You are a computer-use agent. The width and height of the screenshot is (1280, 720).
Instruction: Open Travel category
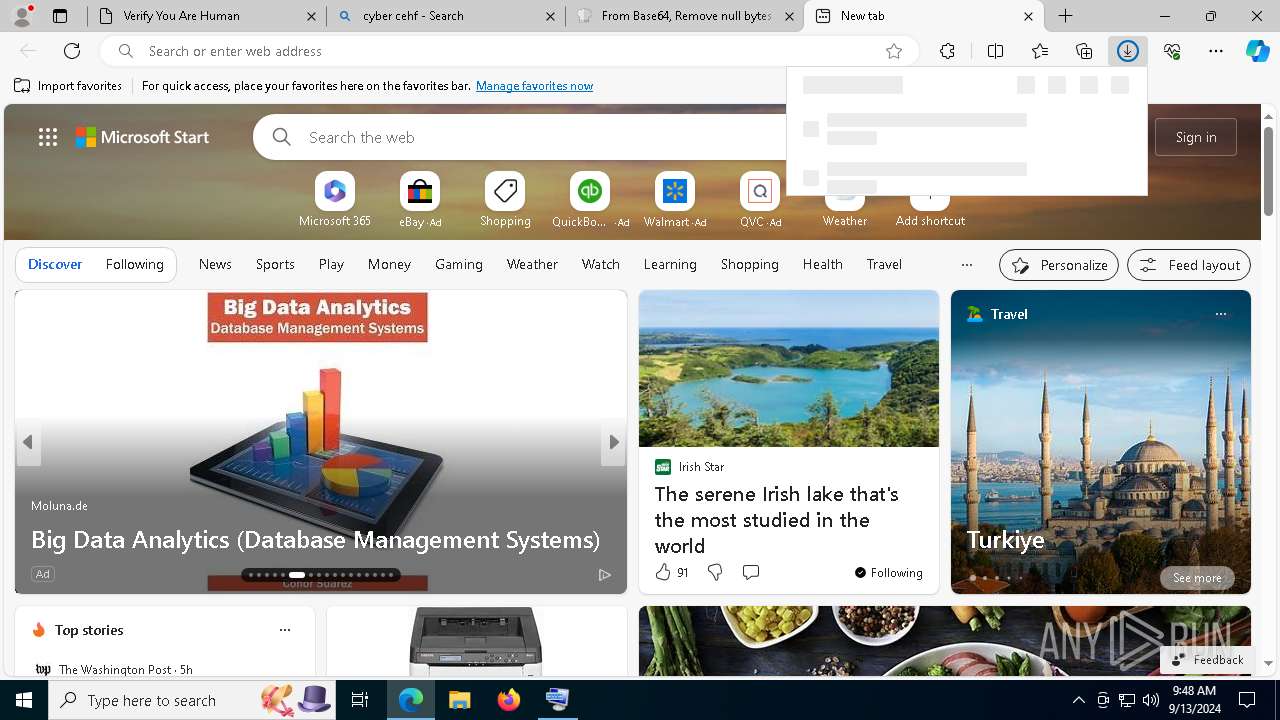884,264
